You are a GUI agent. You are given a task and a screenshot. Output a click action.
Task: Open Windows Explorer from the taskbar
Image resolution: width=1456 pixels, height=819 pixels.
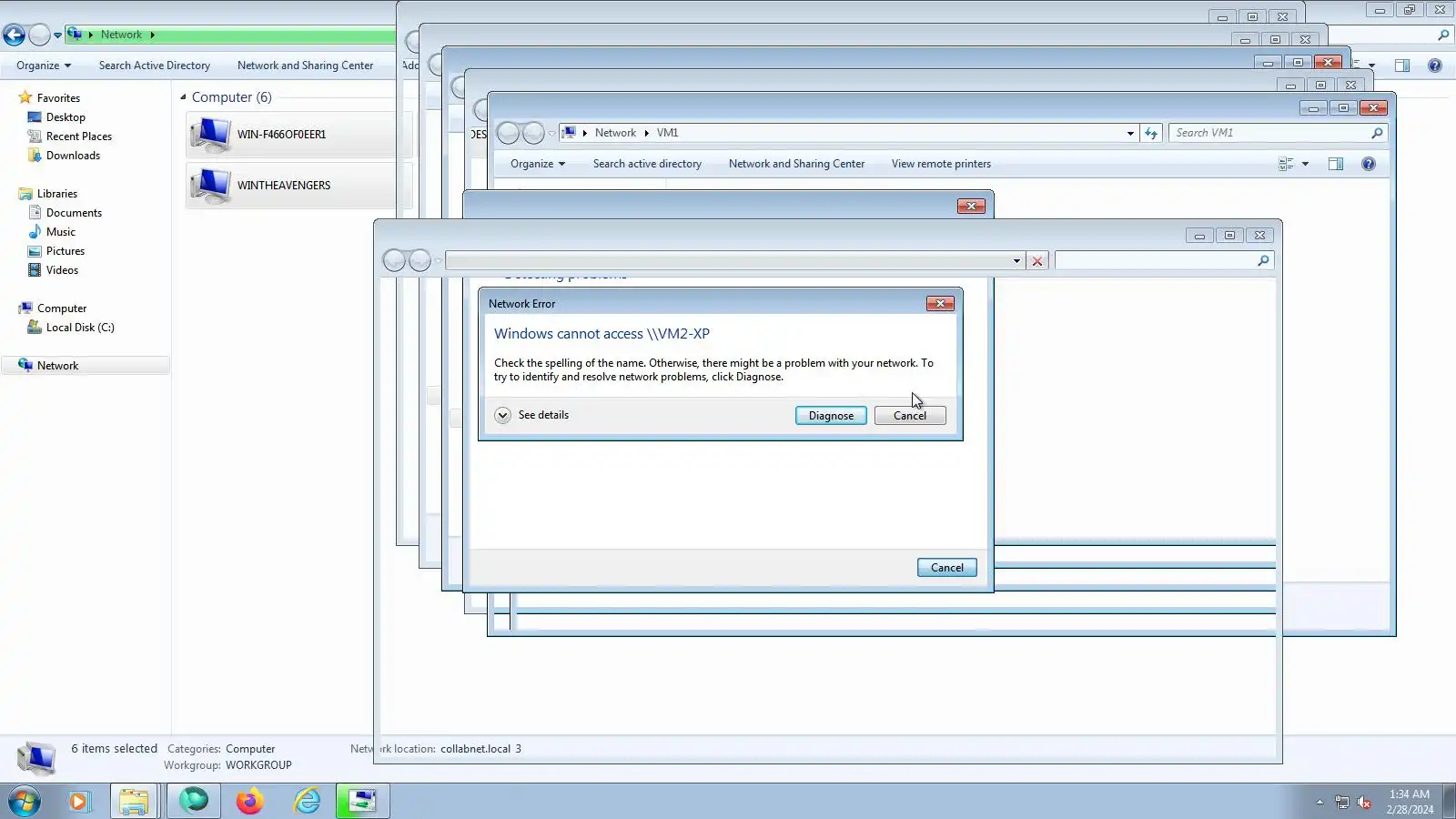[134, 801]
